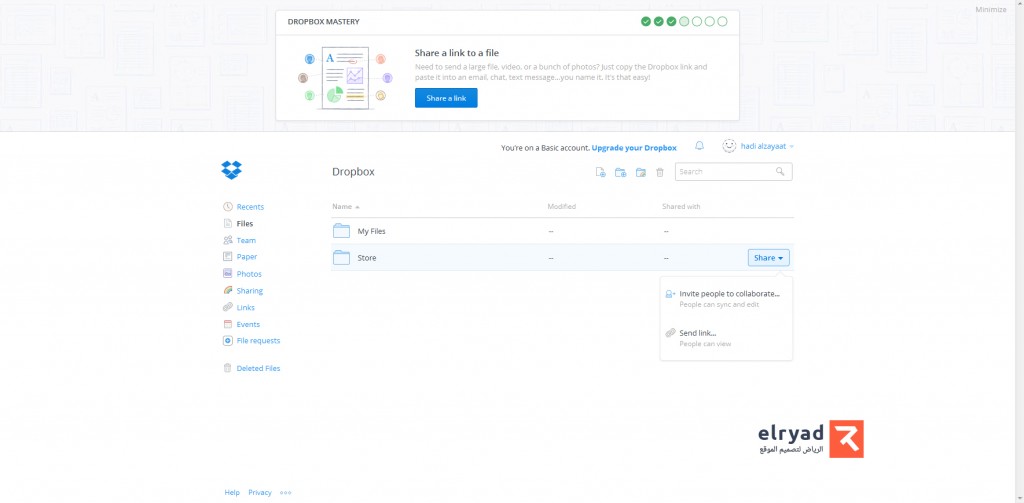Image resolution: width=1024 pixels, height=503 pixels.
Task: Click the Shared with column header
Action: (x=681, y=206)
